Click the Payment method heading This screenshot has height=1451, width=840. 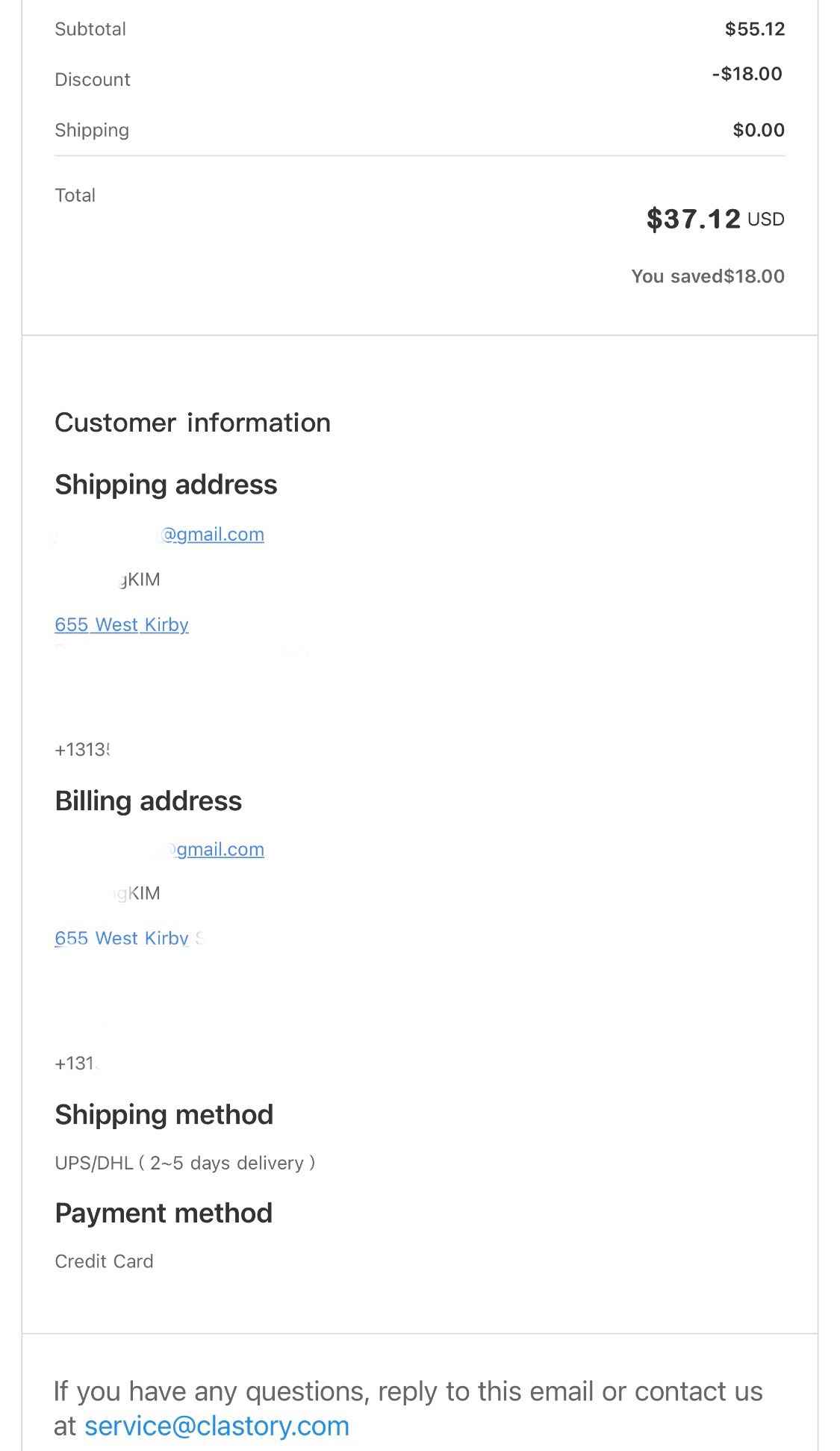[x=164, y=1214]
